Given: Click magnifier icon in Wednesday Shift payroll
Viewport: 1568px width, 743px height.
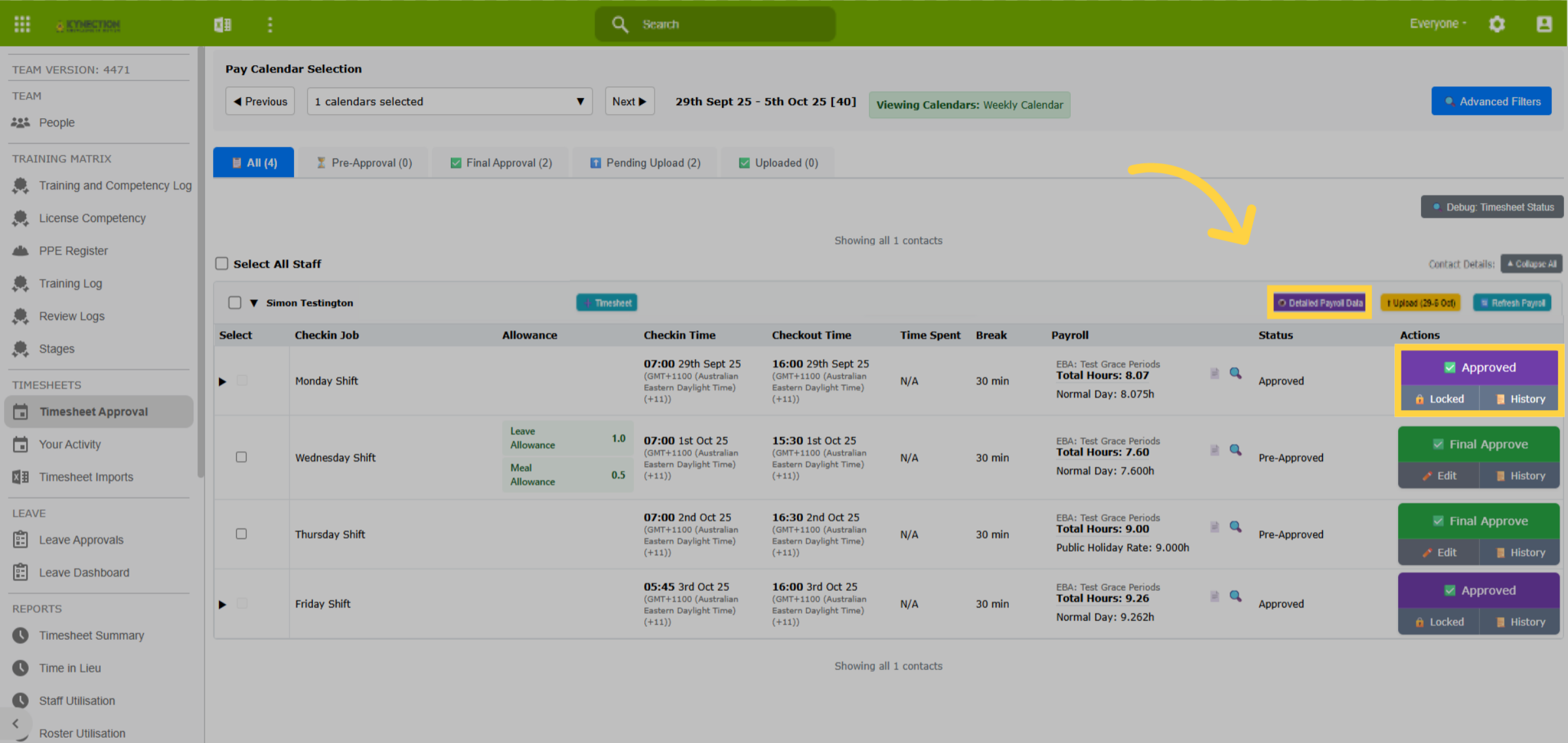Looking at the screenshot, I should 1235,450.
